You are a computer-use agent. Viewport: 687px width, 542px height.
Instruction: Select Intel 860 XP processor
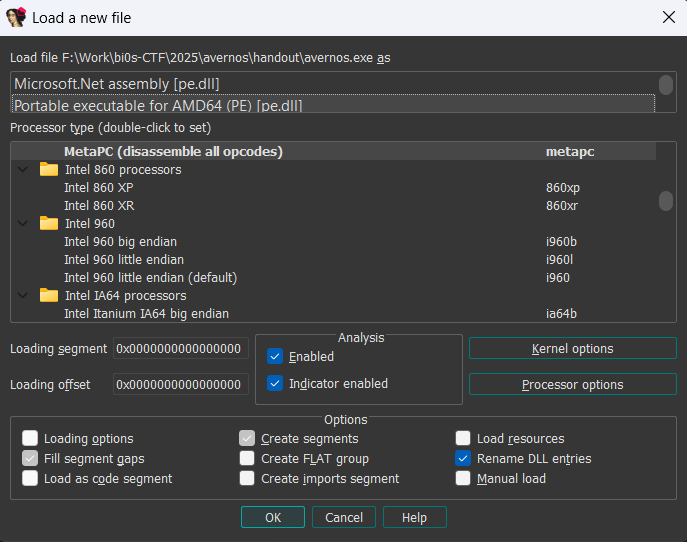[x=333, y=188]
